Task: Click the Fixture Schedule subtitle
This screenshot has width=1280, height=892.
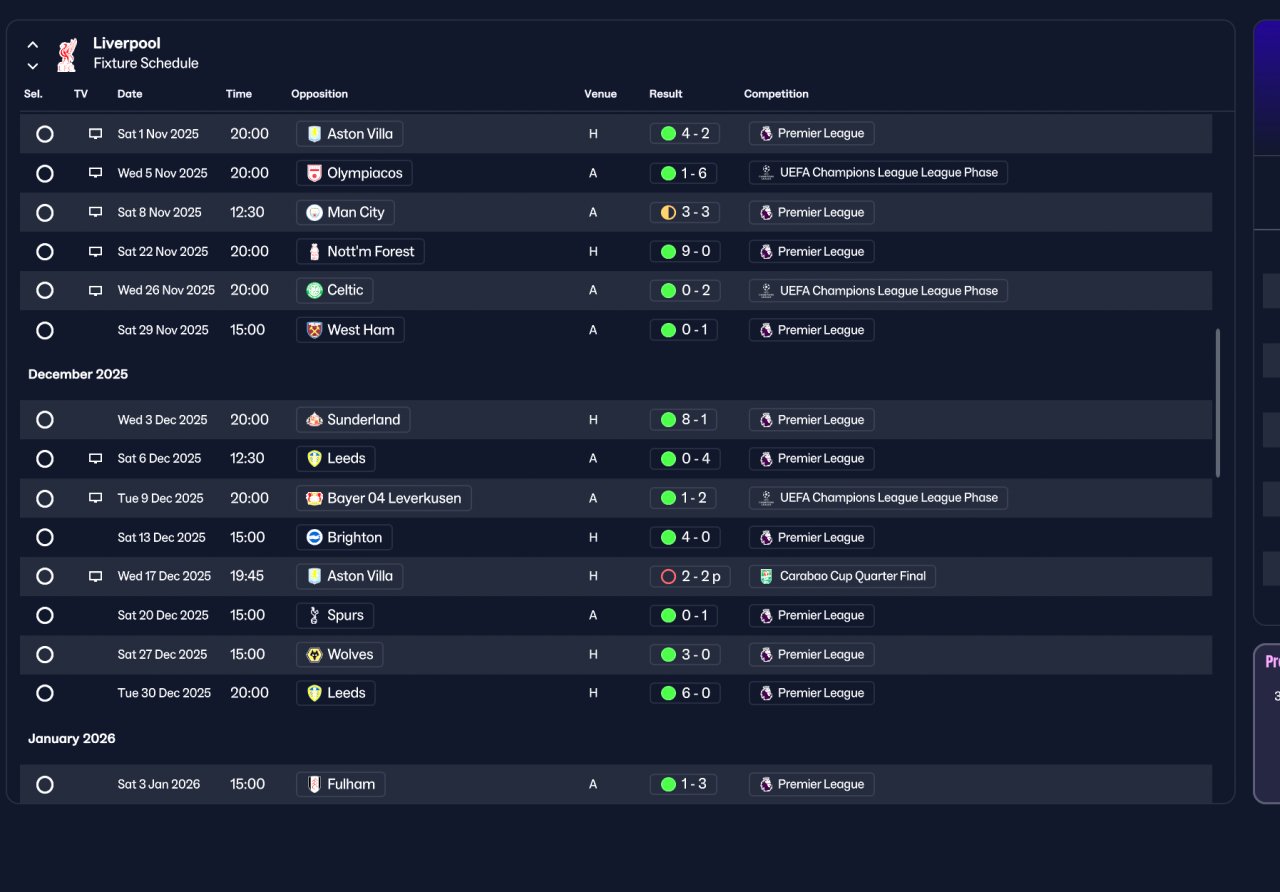Action: (x=146, y=63)
